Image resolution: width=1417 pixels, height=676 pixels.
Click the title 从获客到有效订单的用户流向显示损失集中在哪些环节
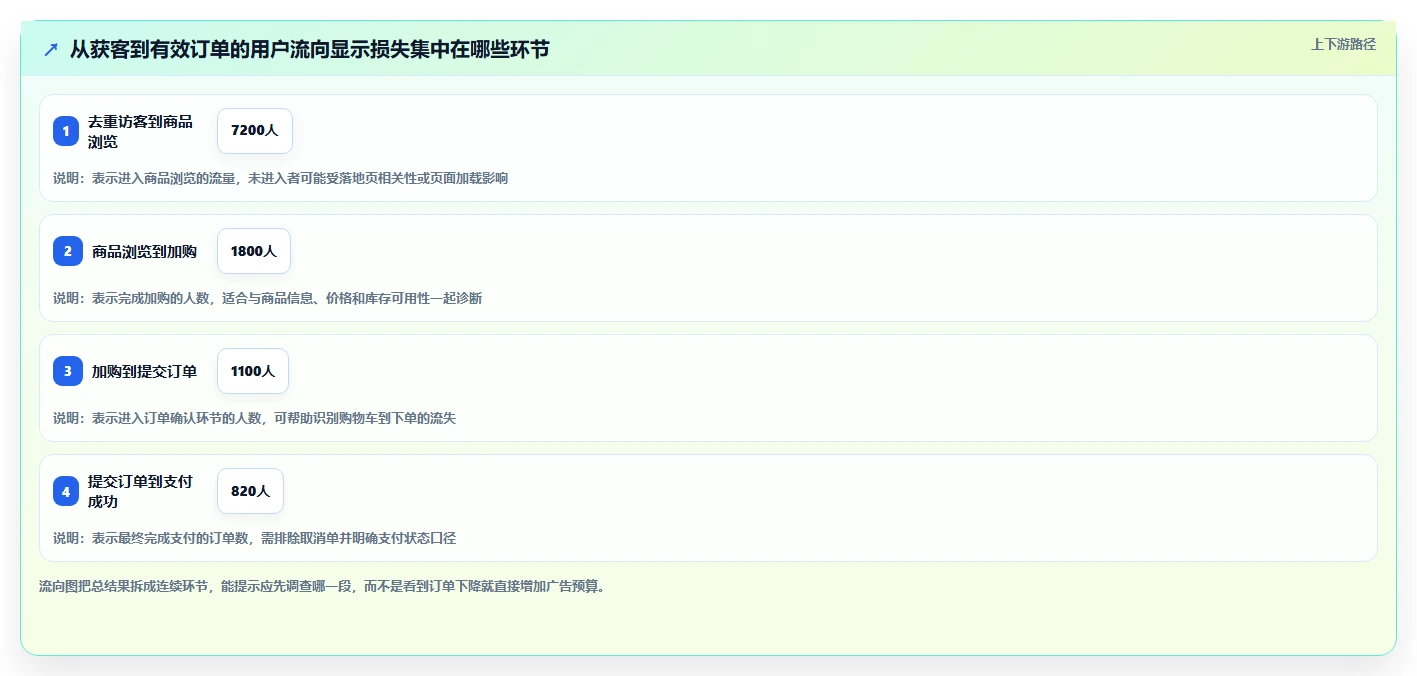(309, 49)
